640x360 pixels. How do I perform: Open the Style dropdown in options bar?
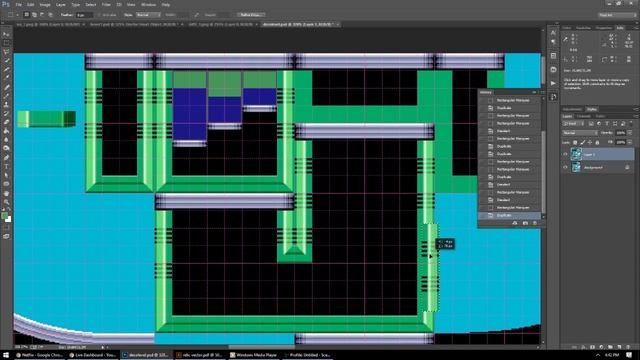coord(149,15)
